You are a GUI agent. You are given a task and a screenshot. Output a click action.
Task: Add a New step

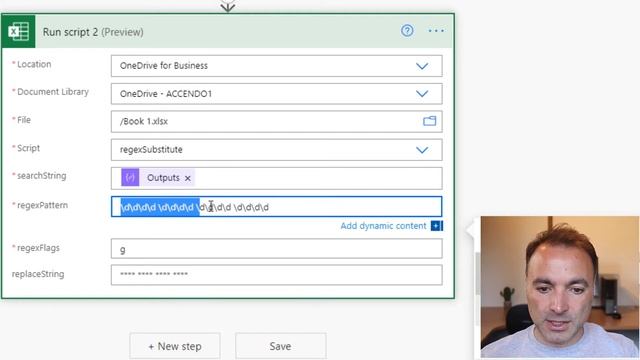pos(175,346)
